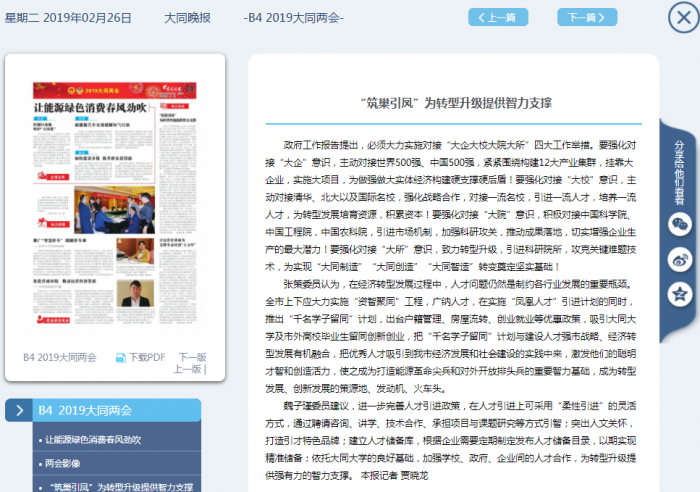Share to QQ Zone star icon
Viewport: 700px width, 492px height.
click(680, 294)
